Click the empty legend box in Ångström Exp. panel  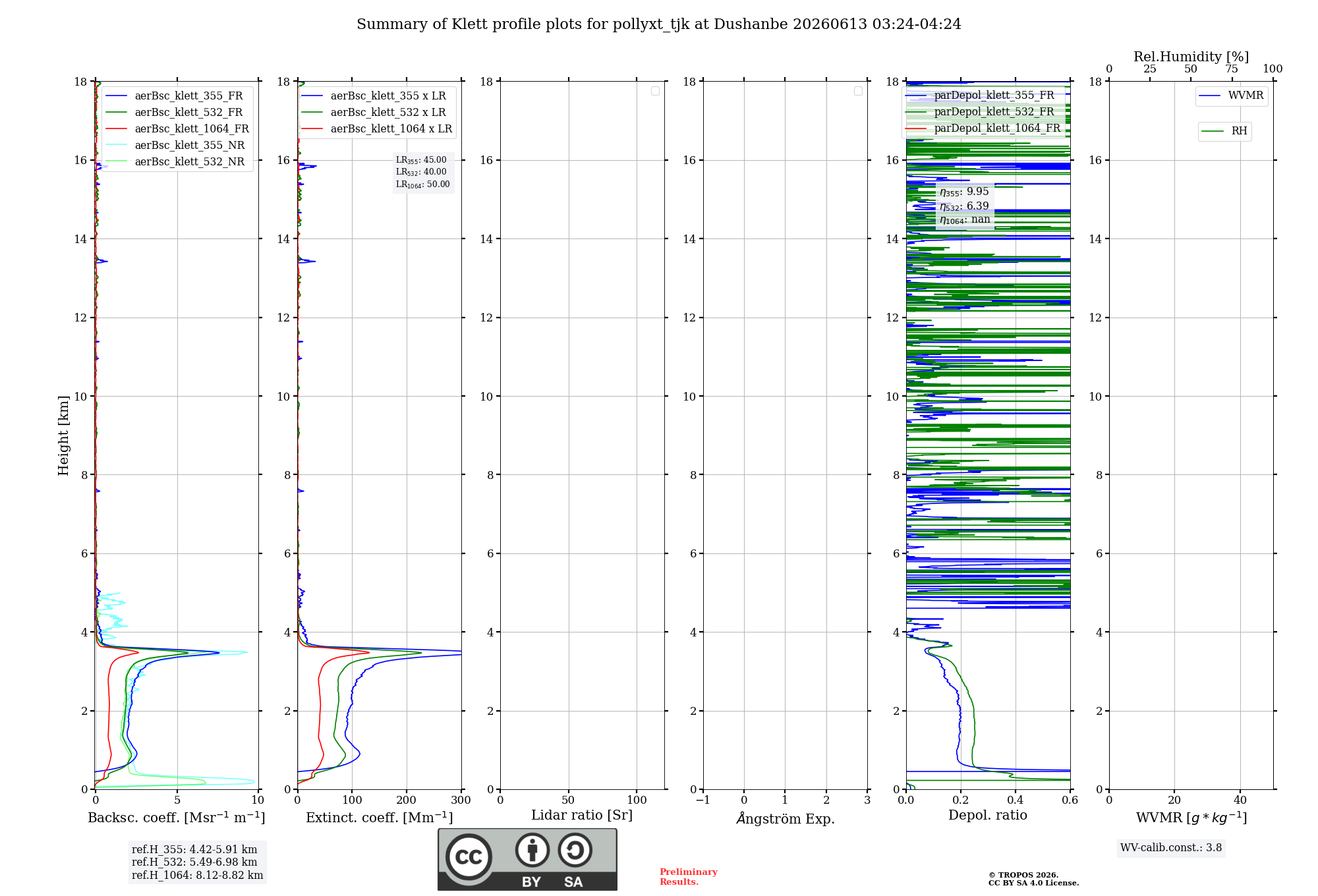tap(858, 91)
